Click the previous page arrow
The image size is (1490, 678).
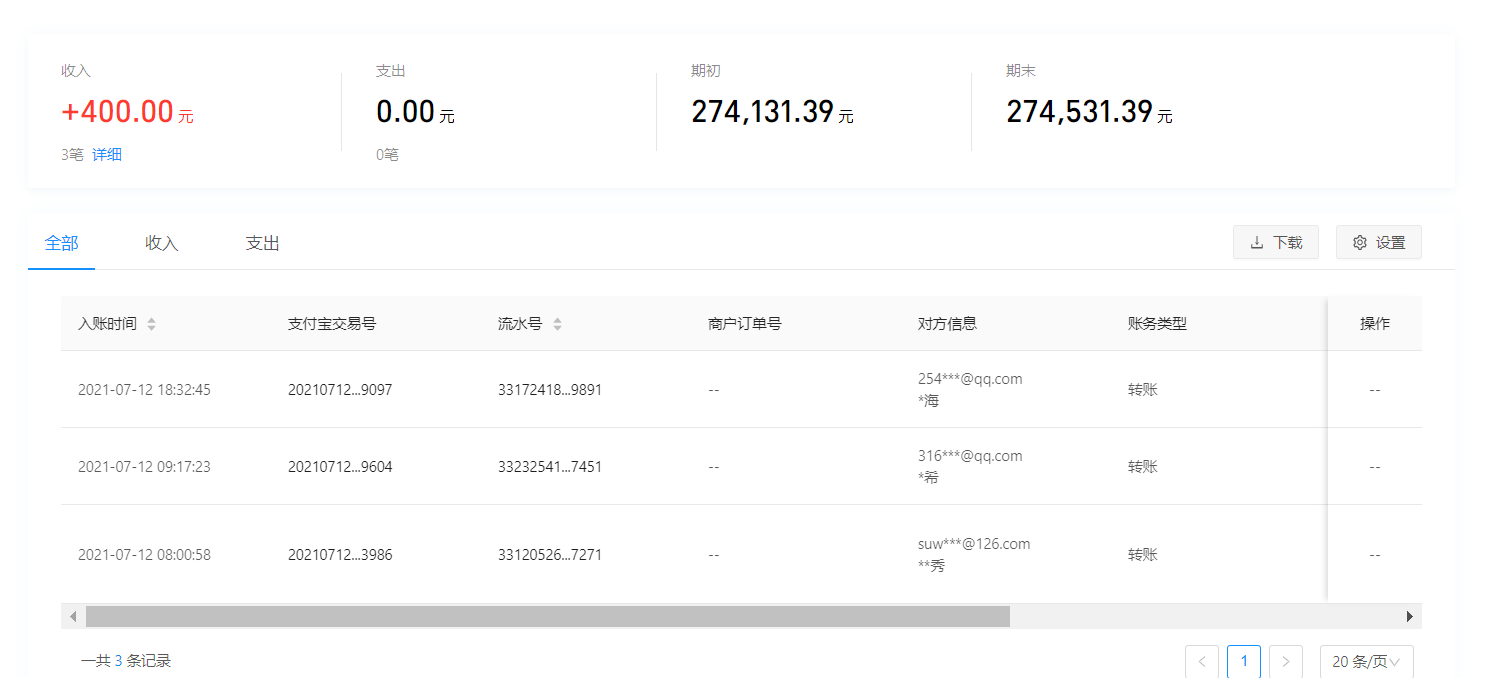click(1201, 661)
